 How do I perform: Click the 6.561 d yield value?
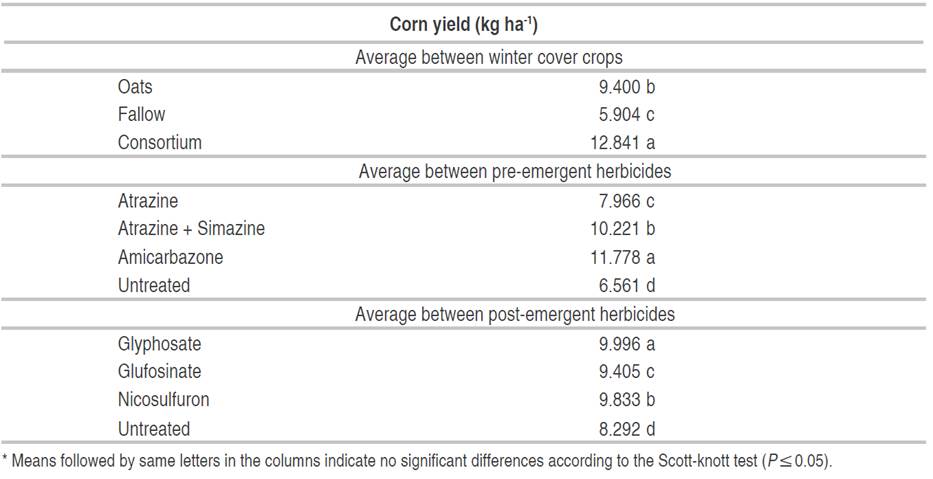pyautogui.click(x=627, y=285)
